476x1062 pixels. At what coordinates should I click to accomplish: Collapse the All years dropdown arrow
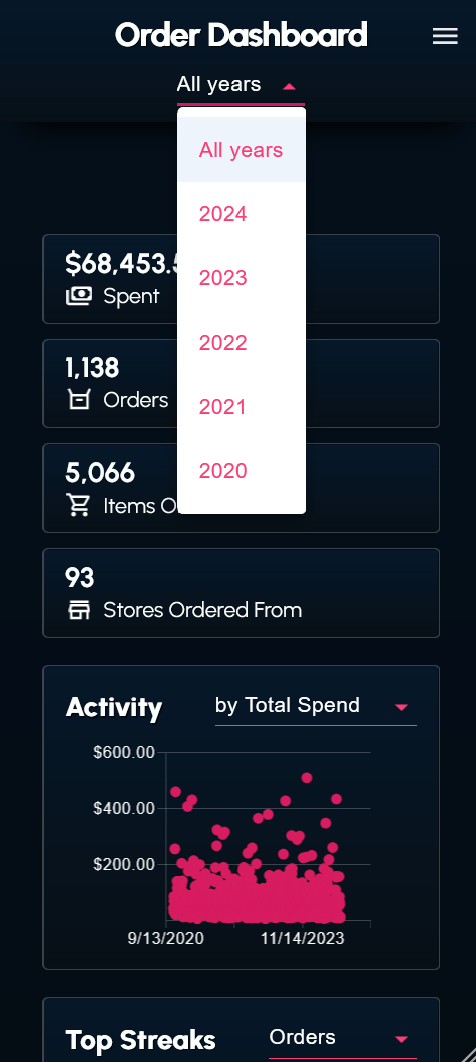289,87
